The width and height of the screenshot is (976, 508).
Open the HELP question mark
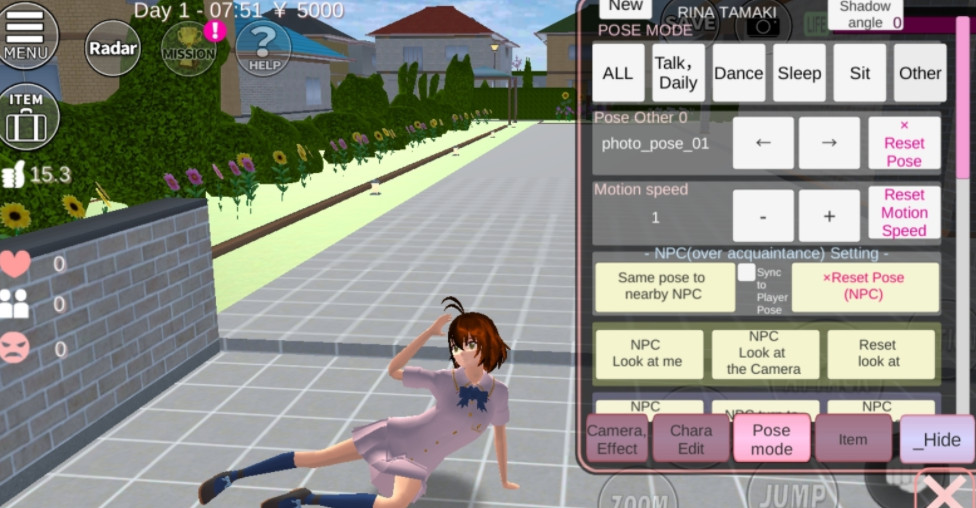coord(263,49)
